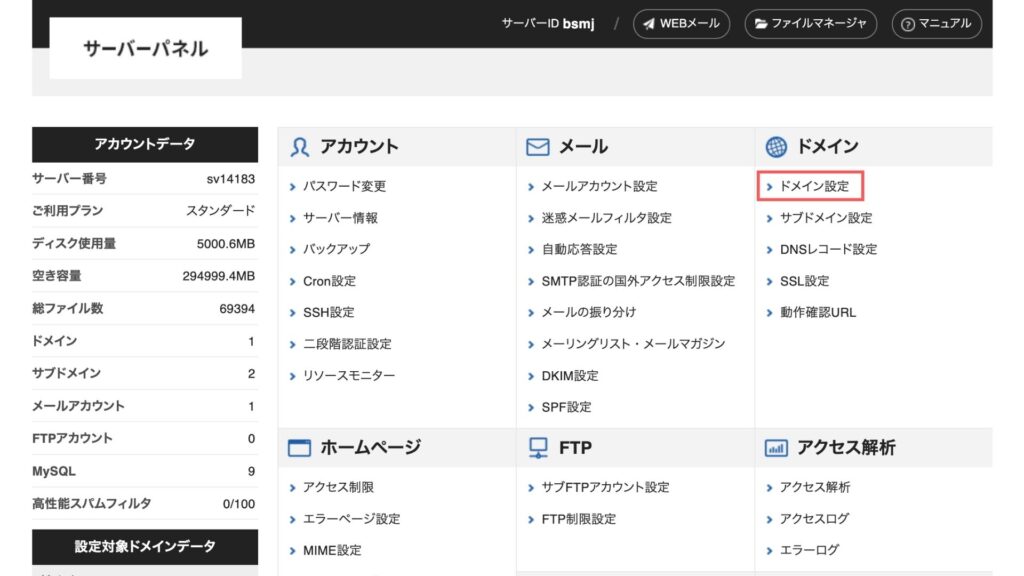Open SSL設定 link

pos(805,281)
